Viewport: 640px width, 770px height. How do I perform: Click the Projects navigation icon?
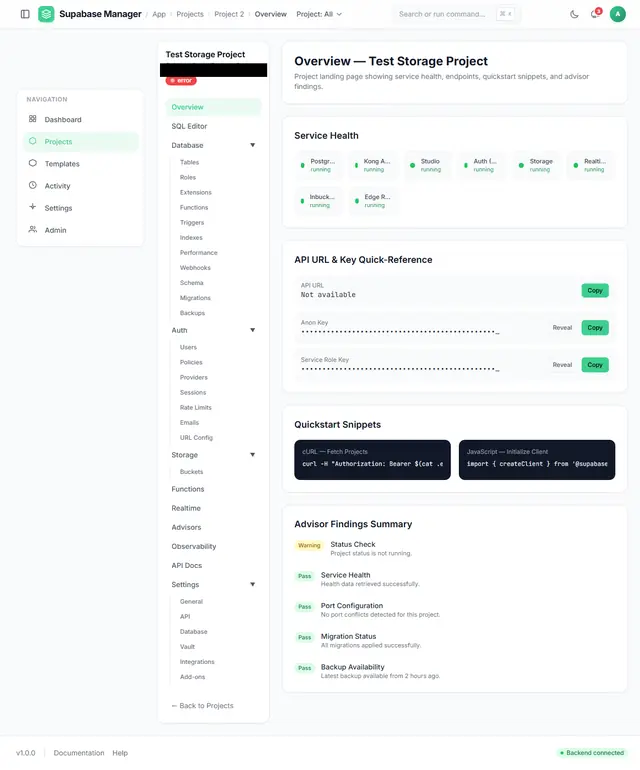[32, 141]
